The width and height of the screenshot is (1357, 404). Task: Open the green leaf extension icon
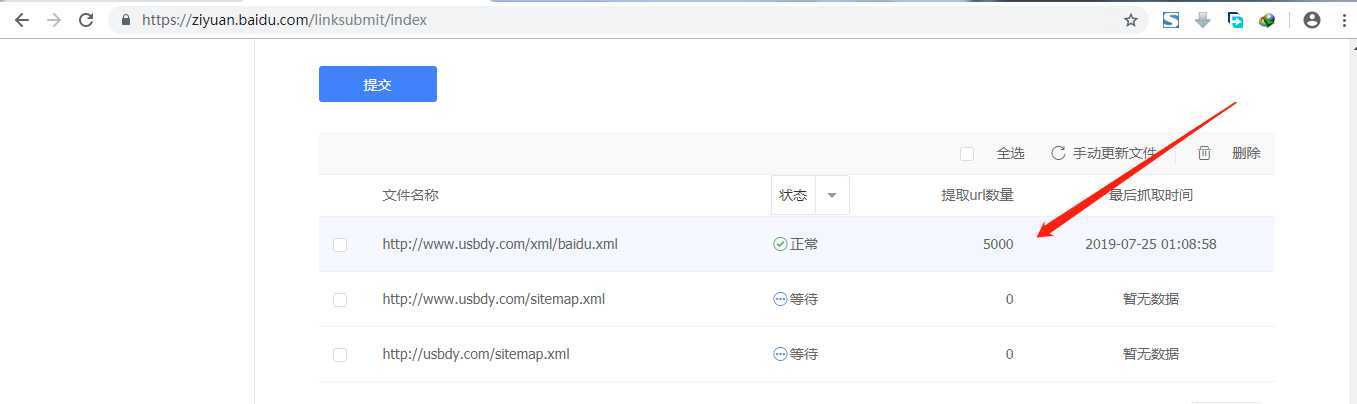[1267, 20]
